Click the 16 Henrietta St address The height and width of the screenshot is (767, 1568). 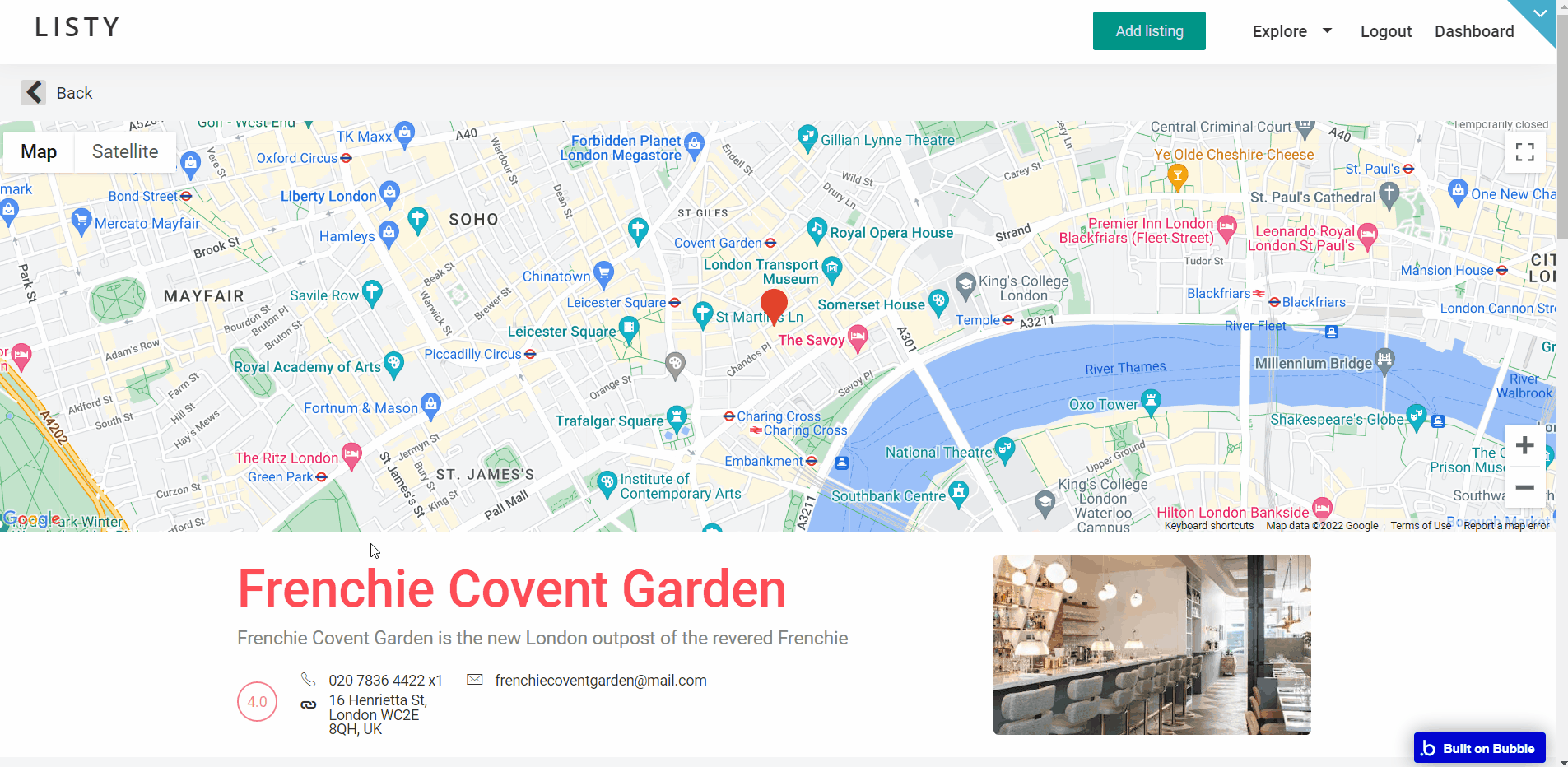[x=378, y=714]
